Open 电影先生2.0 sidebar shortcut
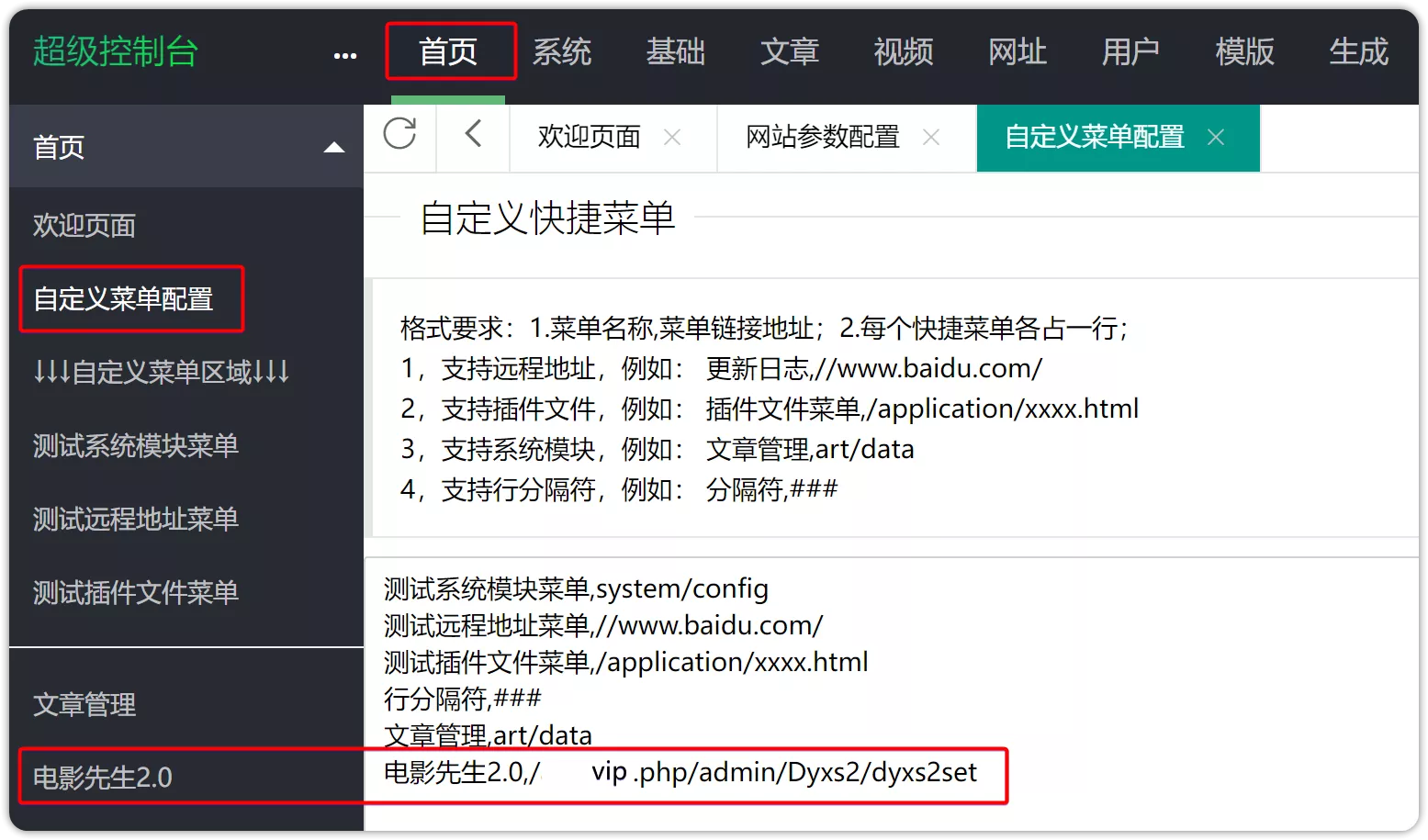Viewport: 1428px width, 840px height. (x=103, y=778)
